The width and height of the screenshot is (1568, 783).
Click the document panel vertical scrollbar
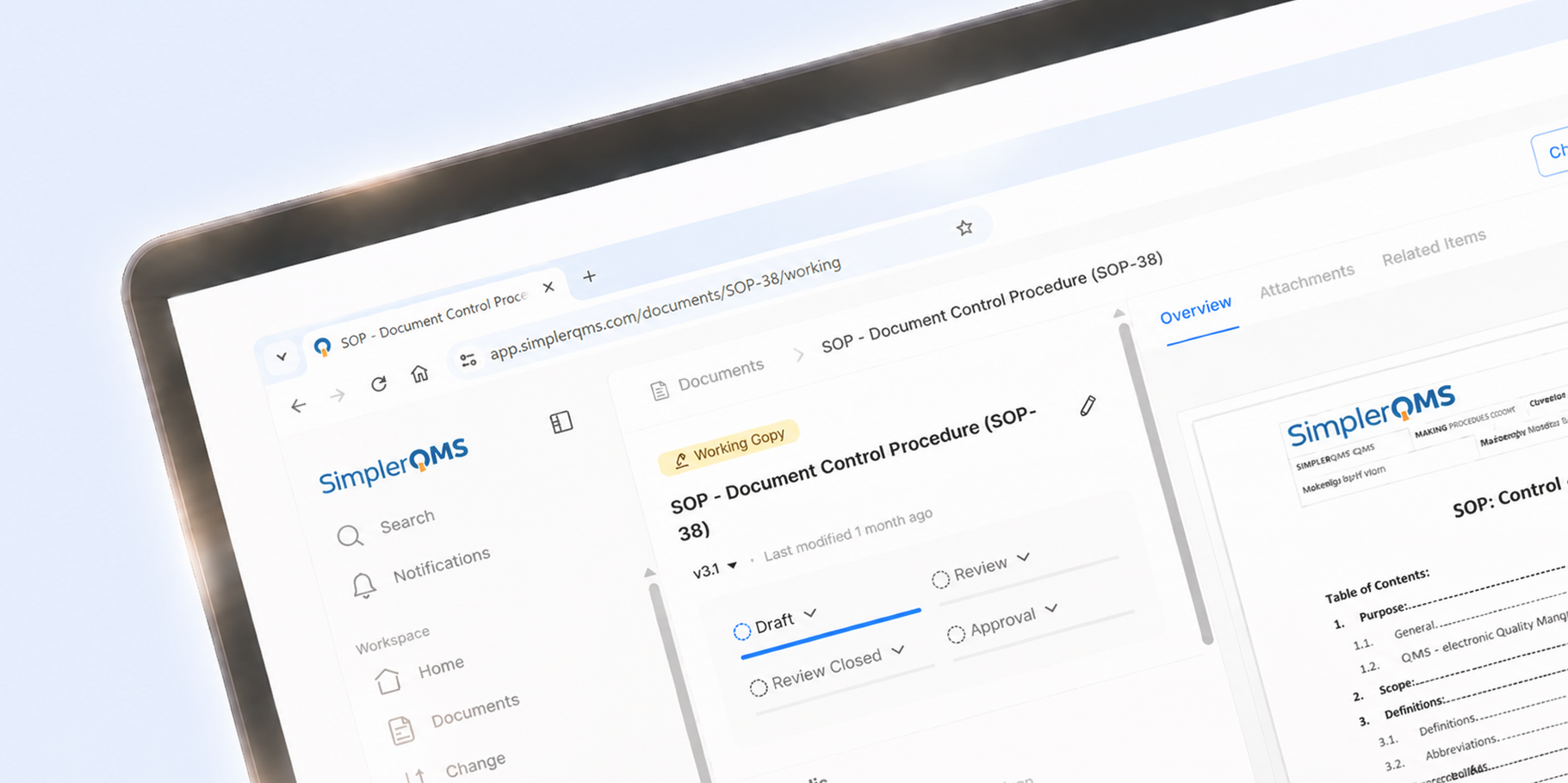click(x=1164, y=482)
